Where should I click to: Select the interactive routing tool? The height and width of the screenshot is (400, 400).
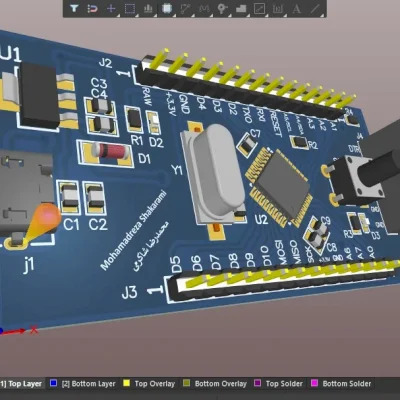[x=185, y=8]
